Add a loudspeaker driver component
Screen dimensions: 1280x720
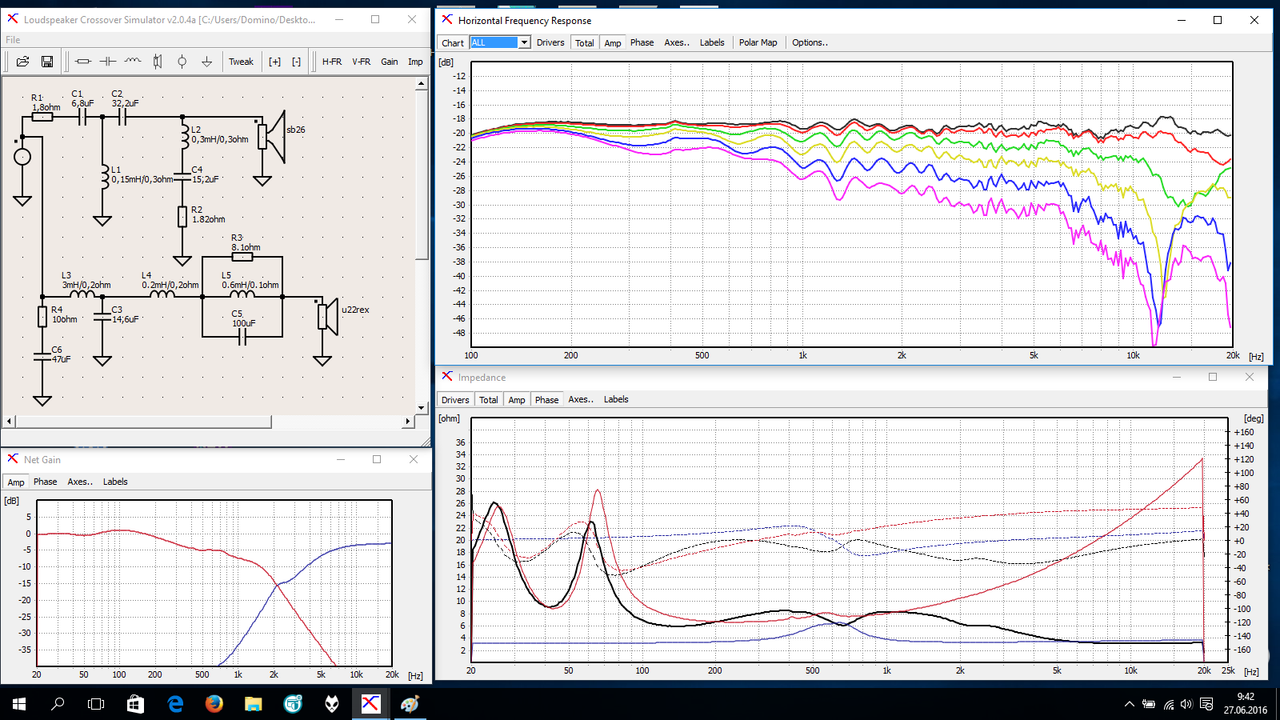157,61
